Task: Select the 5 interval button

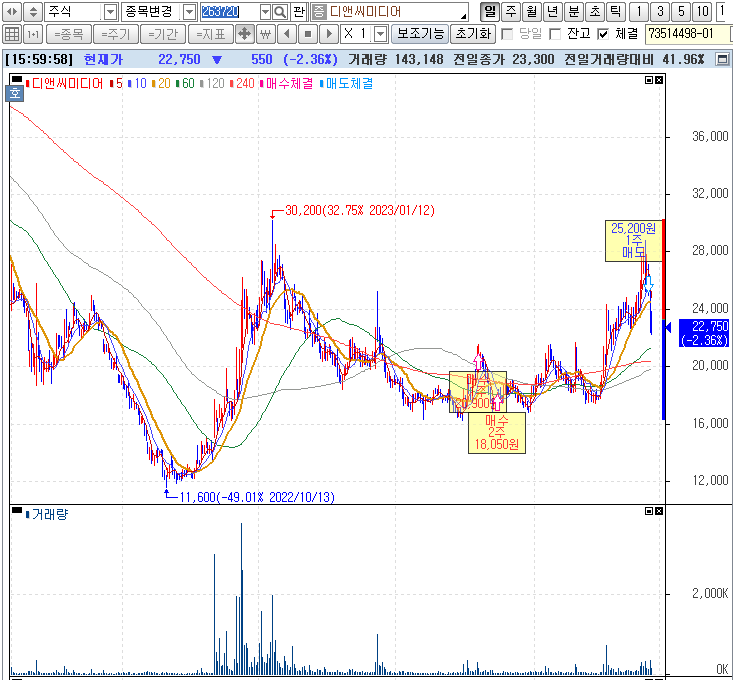Action: click(681, 12)
